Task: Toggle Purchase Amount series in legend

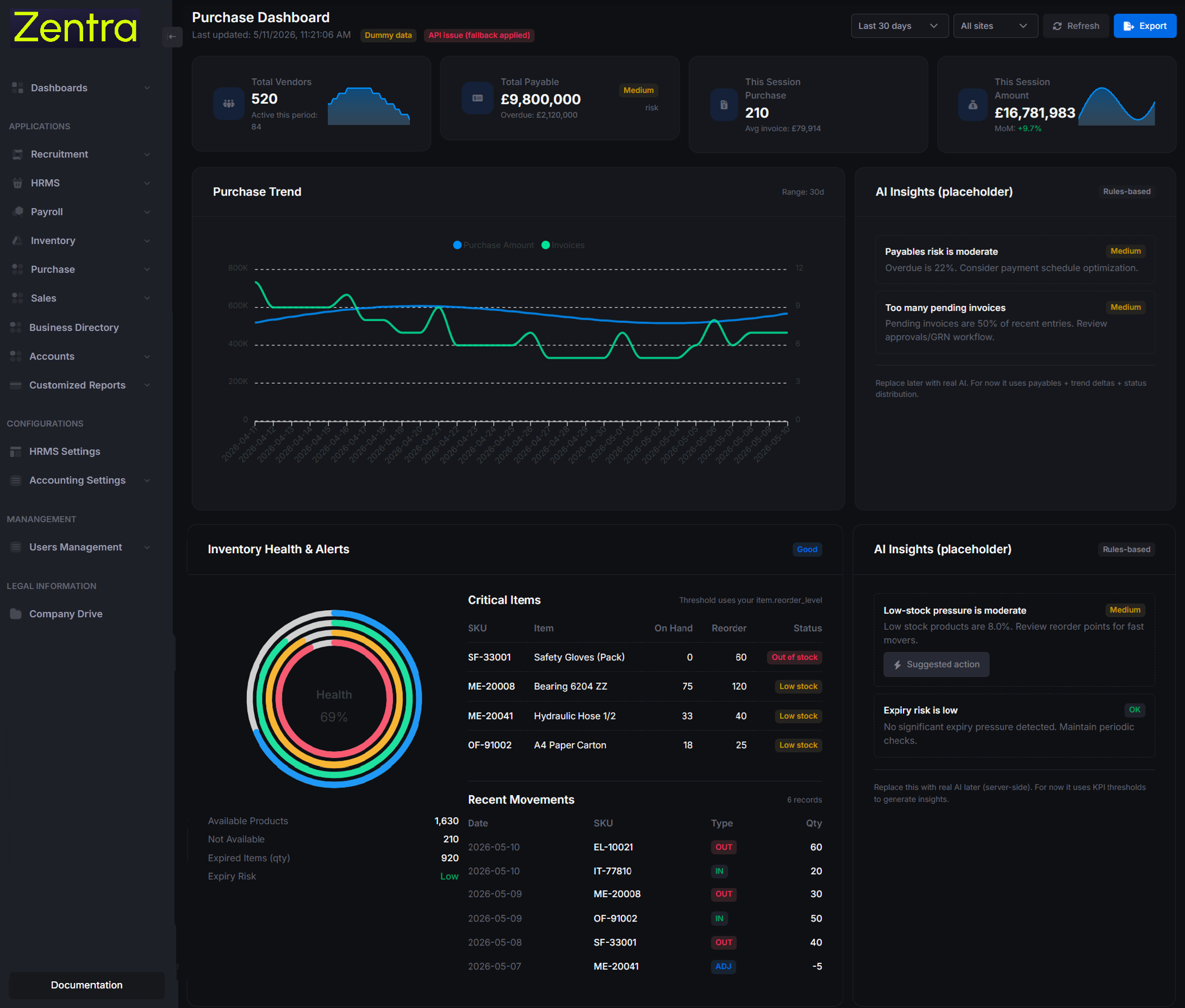Action: pyautogui.click(x=494, y=245)
